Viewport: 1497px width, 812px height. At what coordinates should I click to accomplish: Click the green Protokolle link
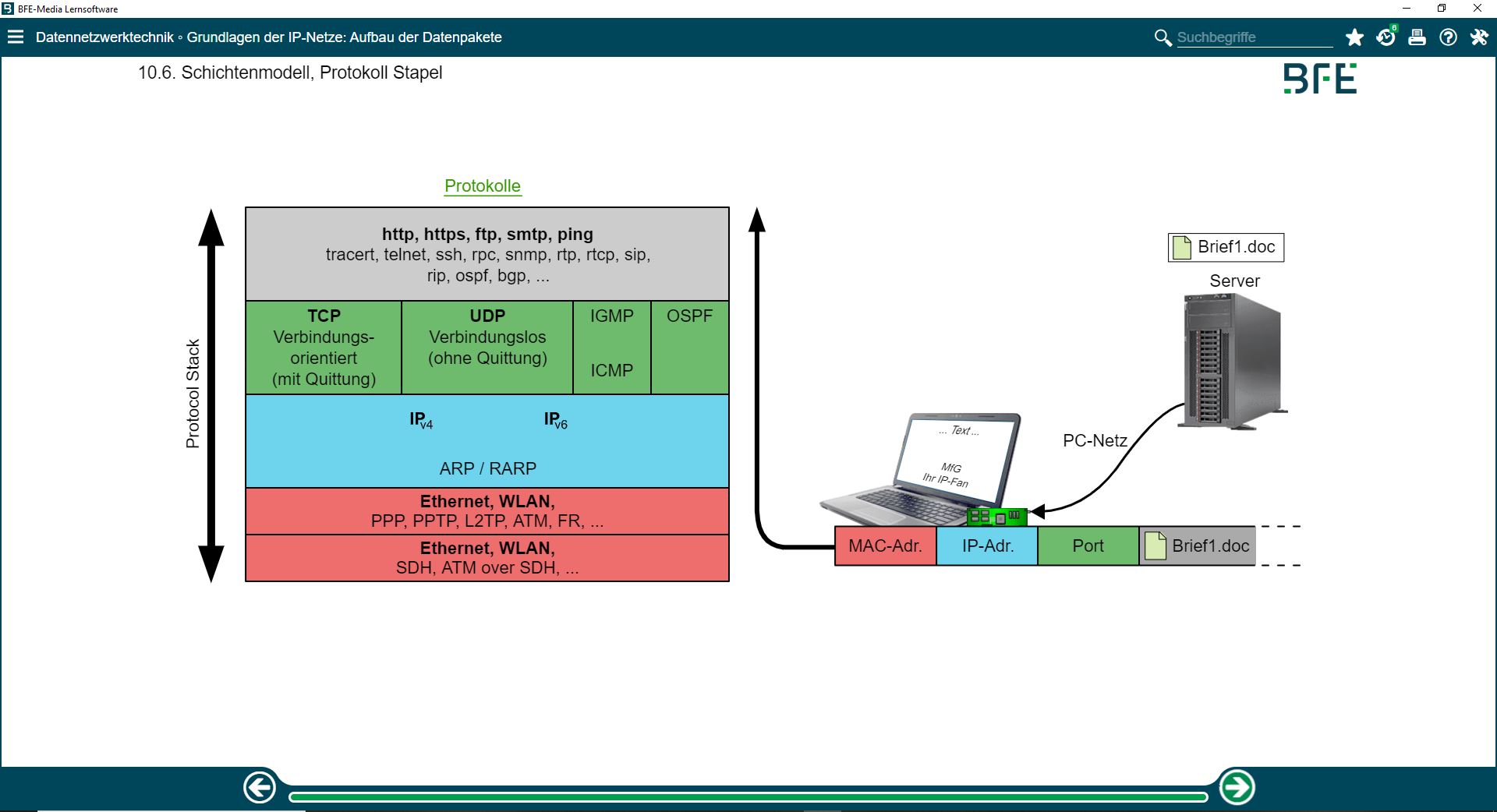(x=482, y=186)
